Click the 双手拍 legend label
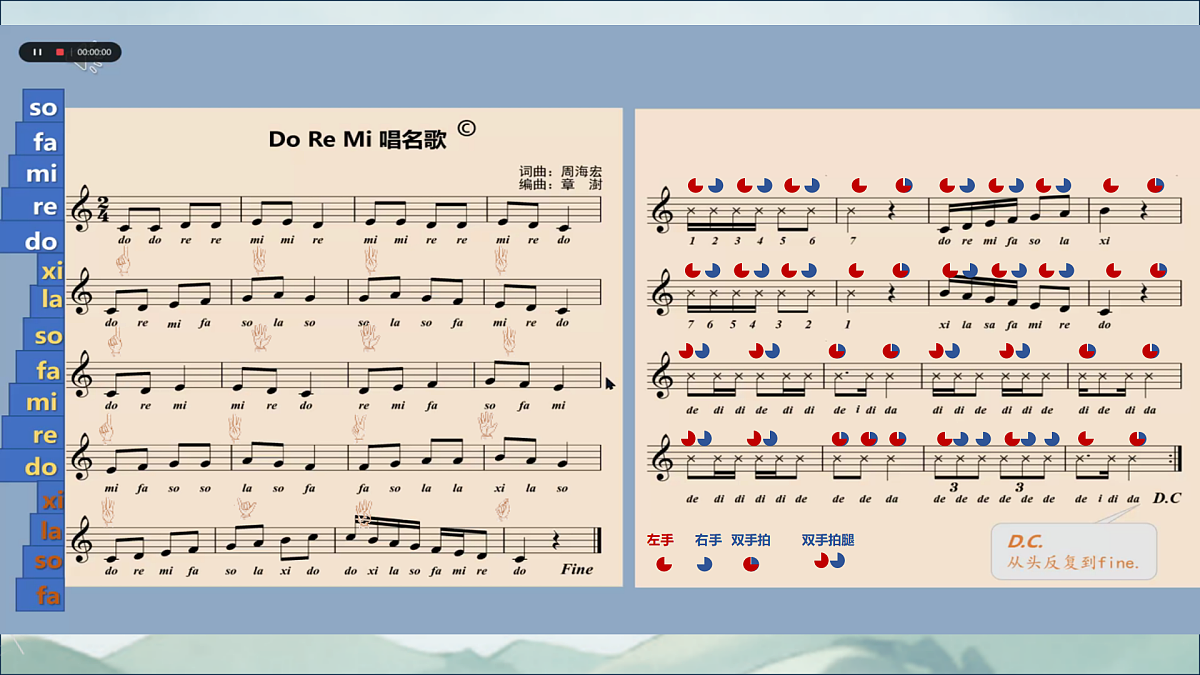The width and height of the screenshot is (1200, 675). click(751, 540)
